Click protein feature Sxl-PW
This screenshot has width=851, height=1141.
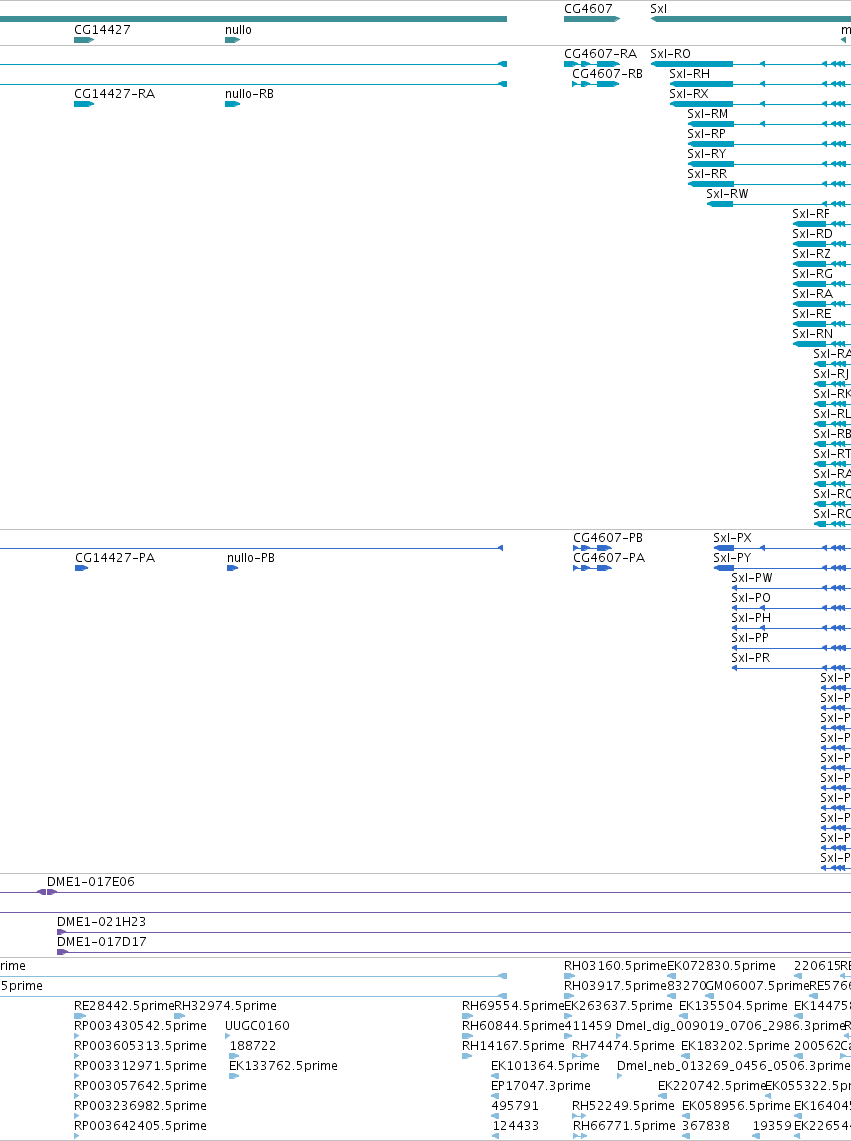751,579
